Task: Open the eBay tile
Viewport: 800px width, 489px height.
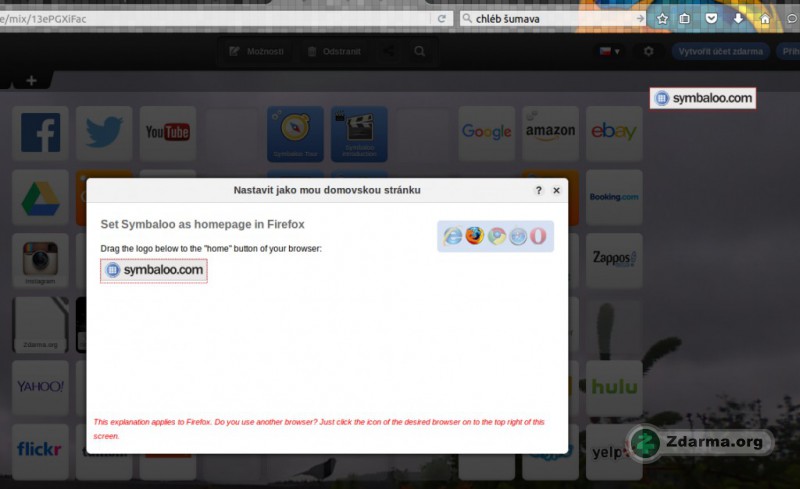Action: coord(614,134)
